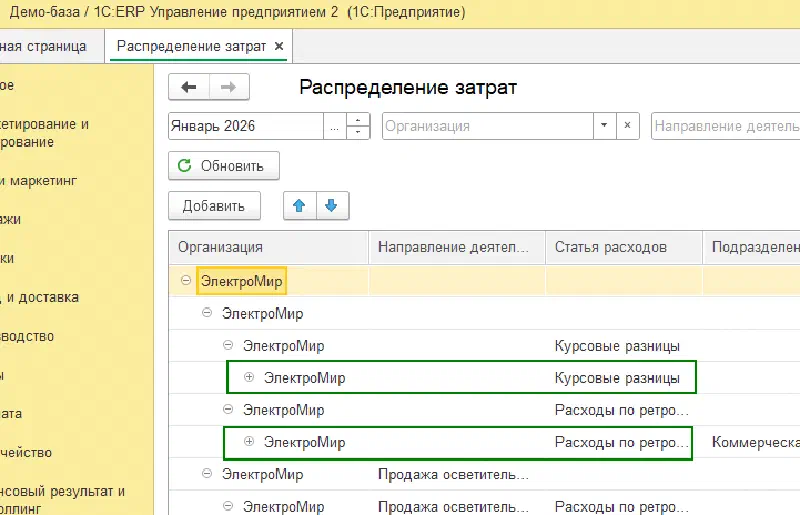Open the нсовый результат и sidebar section
The height and width of the screenshot is (515, 800).
tap(62, 499)
